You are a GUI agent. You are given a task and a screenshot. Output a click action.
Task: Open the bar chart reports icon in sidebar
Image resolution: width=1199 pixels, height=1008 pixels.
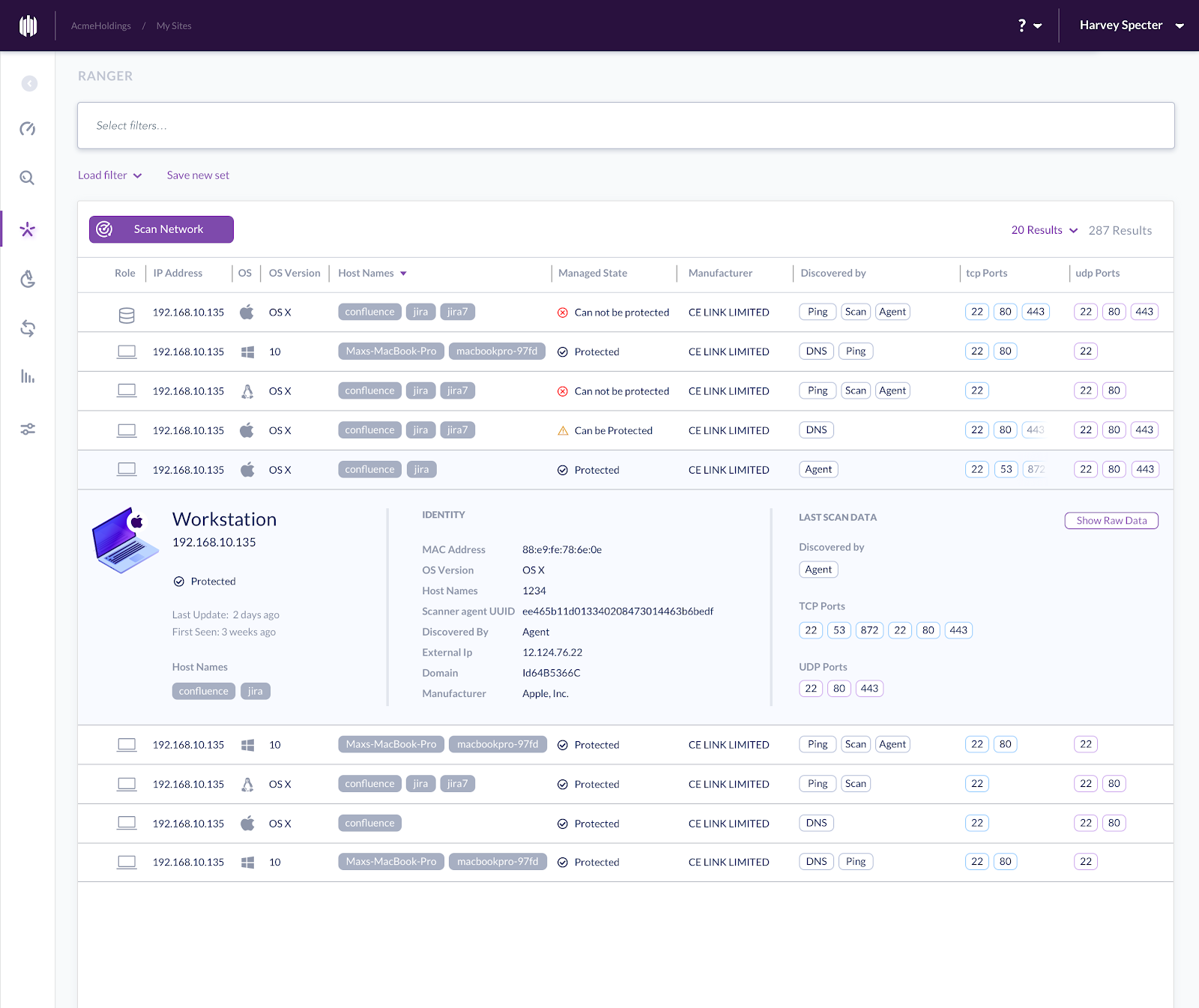pos(28,376)
